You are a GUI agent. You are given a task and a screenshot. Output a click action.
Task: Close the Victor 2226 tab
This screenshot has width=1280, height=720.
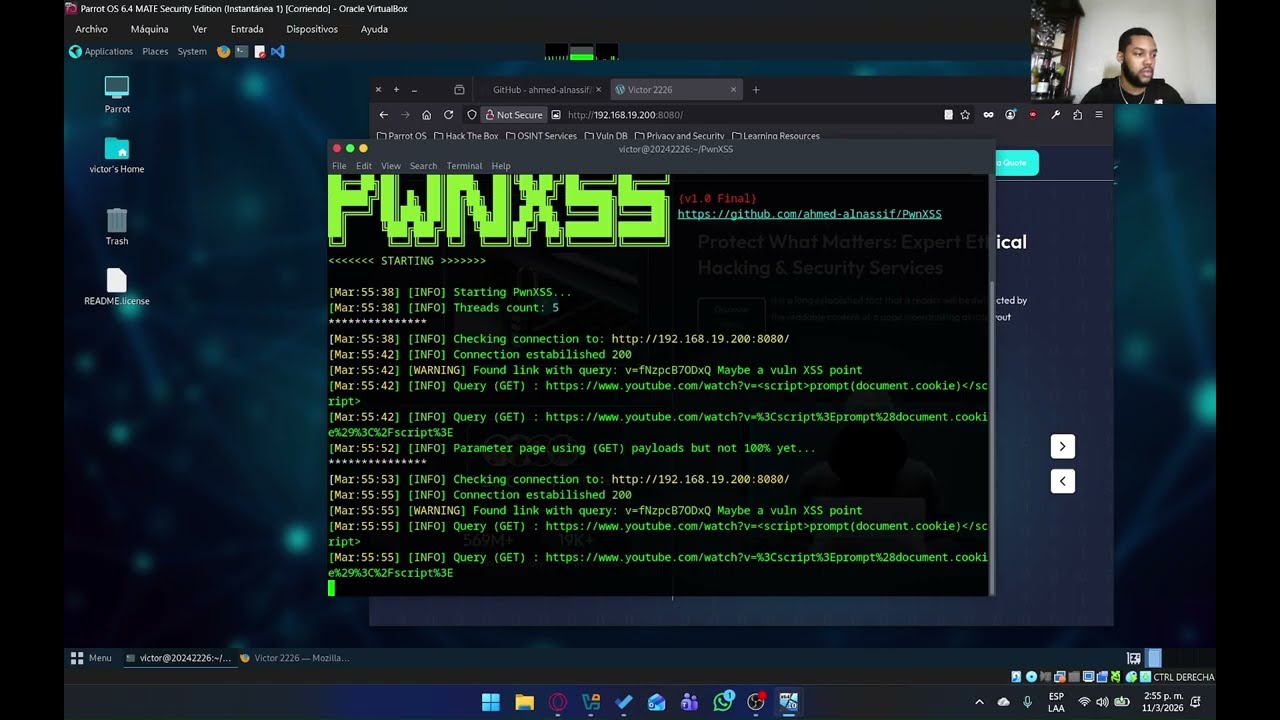pos(733,90)
